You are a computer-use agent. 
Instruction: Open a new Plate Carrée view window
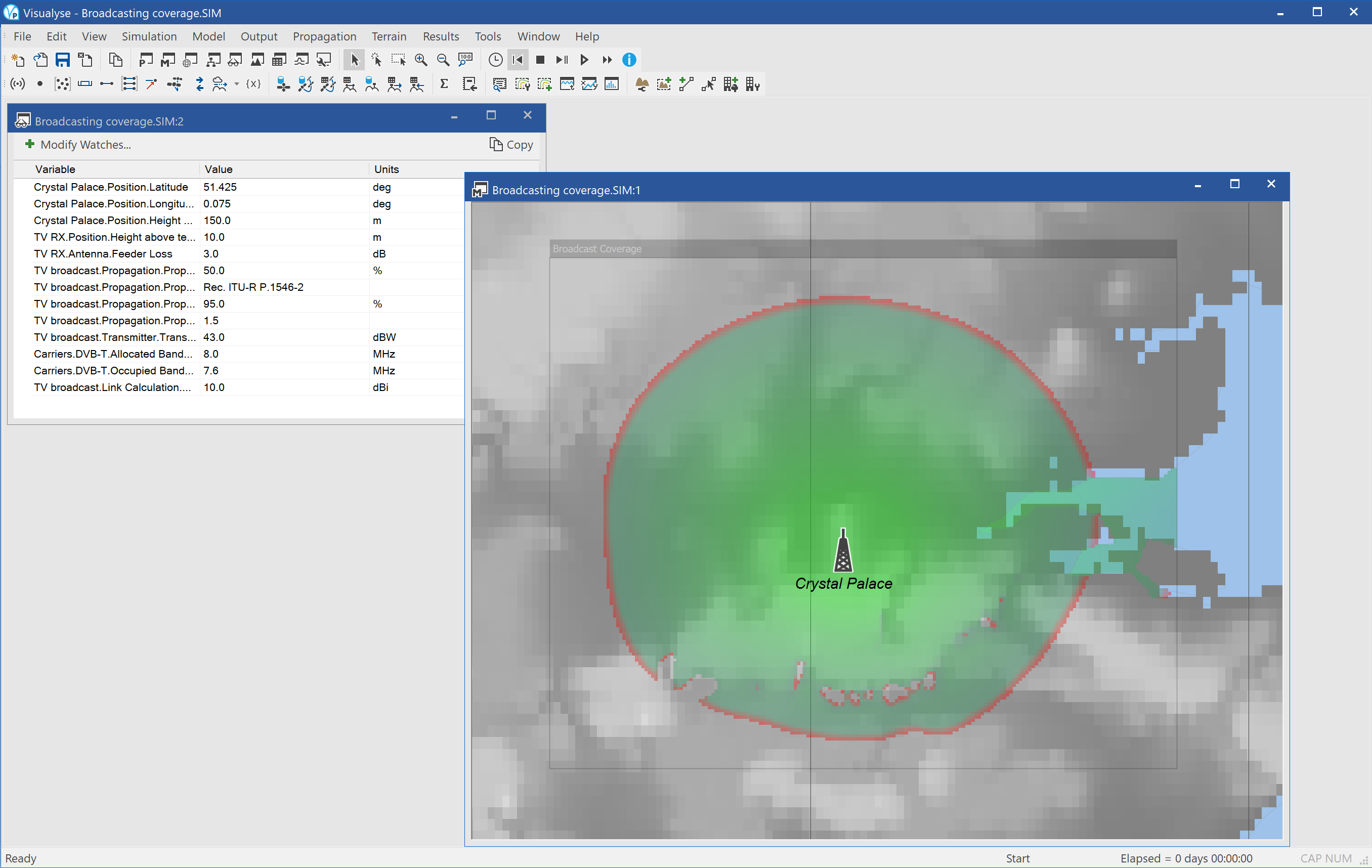[x=146, y=60]
